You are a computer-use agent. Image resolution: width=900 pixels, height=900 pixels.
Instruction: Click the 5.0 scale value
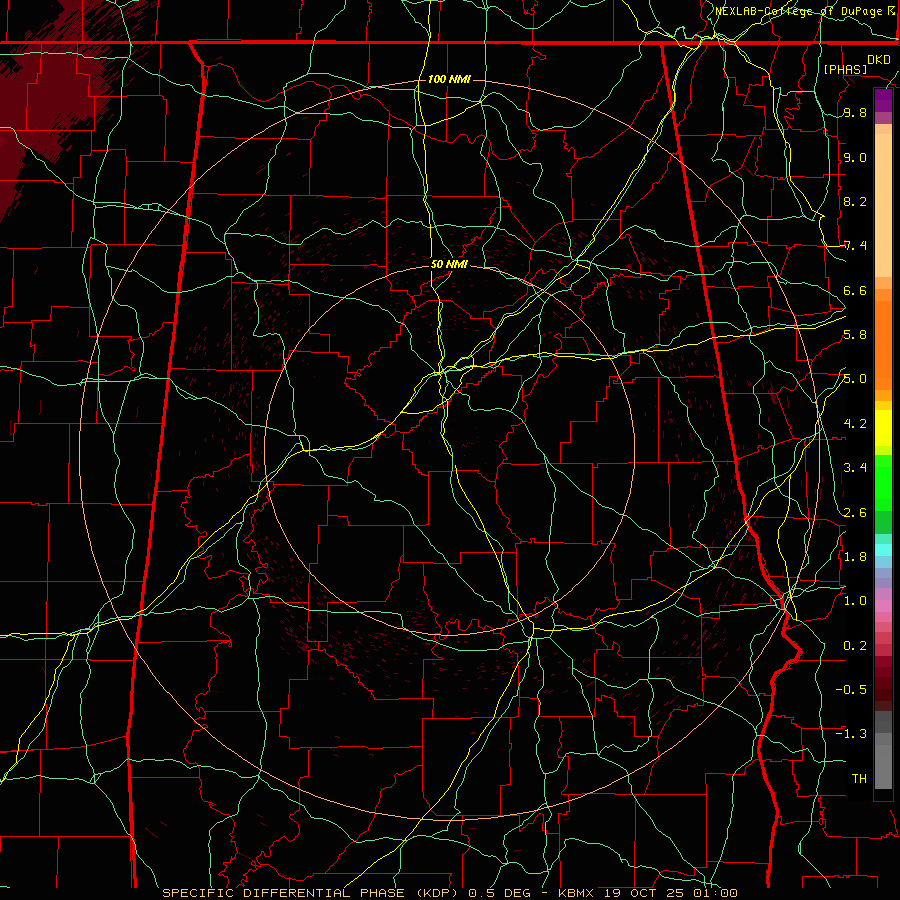pyautogui.click(x=855, y=379)
